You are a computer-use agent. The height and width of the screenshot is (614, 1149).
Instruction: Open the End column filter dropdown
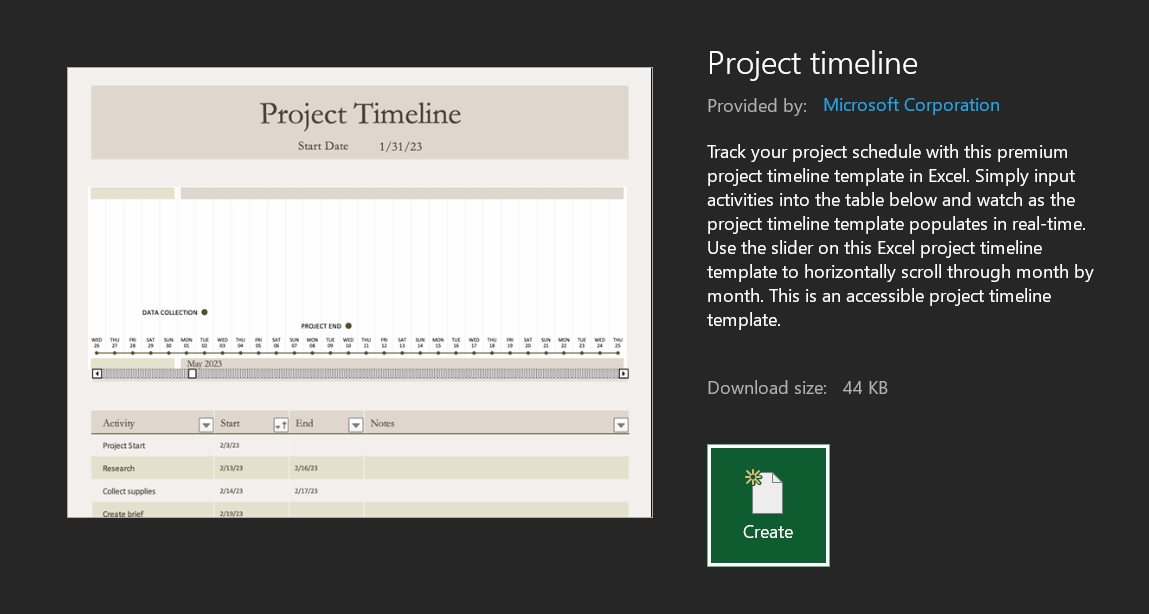click(x=355, y=425)
